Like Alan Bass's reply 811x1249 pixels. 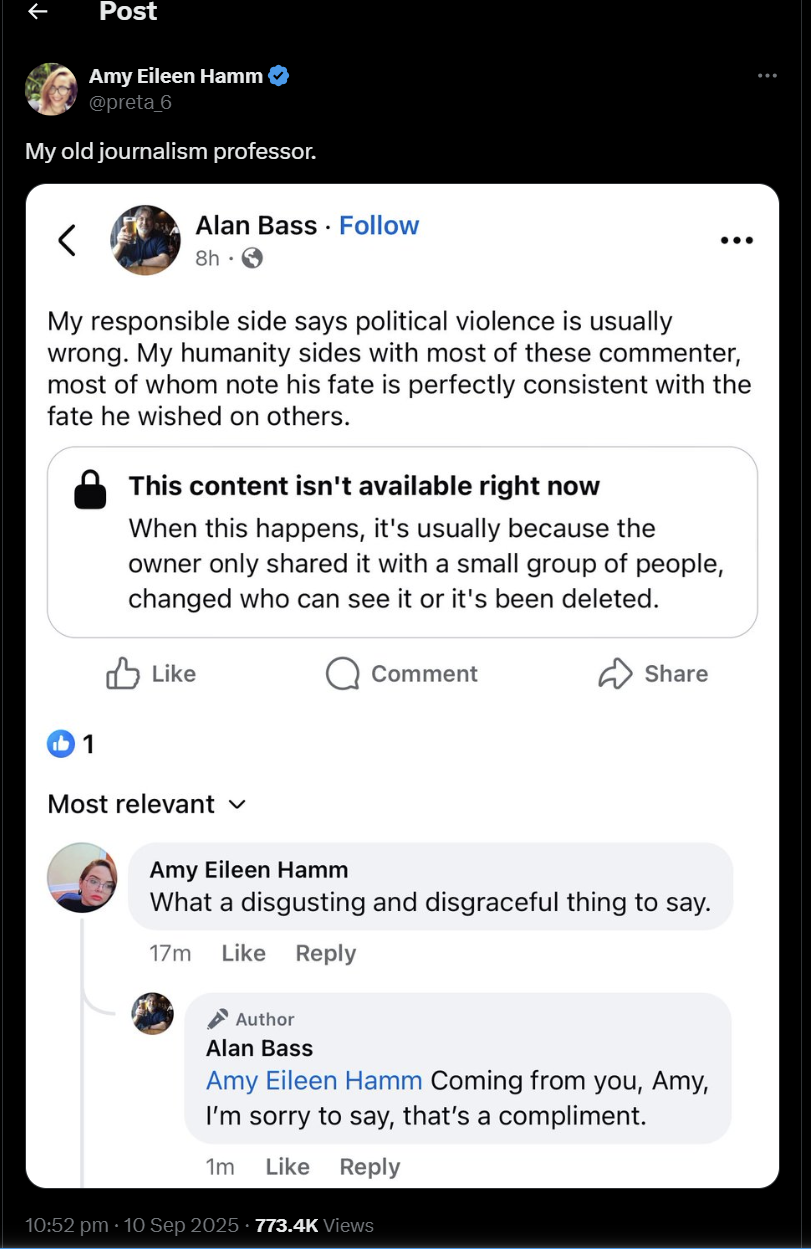287,1166
